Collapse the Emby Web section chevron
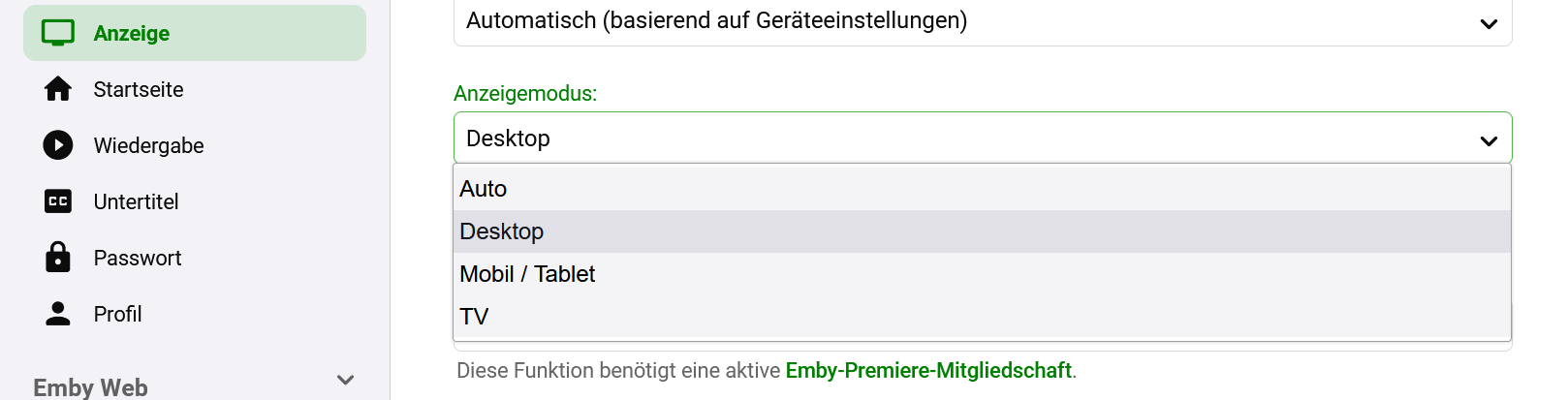1568x400 pixels. click(345, 380)
